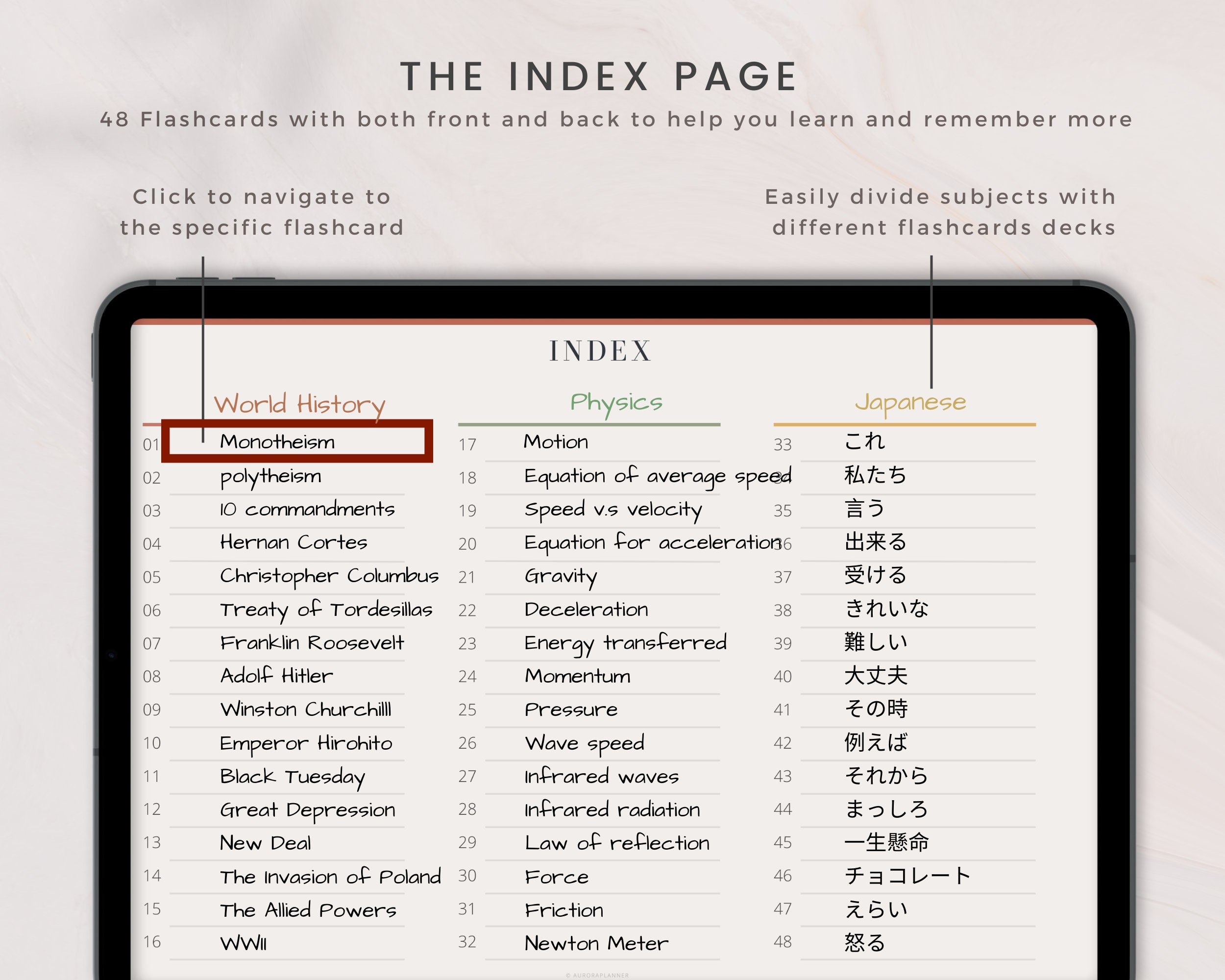Viewport: 1225px width, 980px height.
Task: Open the Black Tuesday flashcard
Action: click(292, 777)
